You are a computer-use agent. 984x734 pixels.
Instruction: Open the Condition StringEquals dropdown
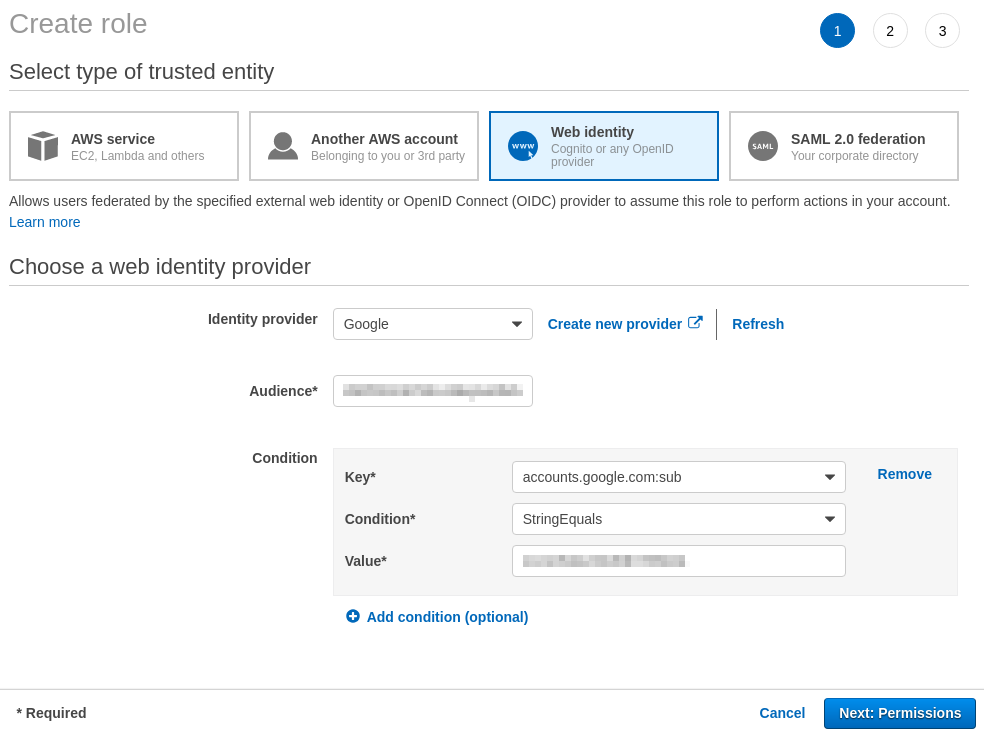click(678, 519)
